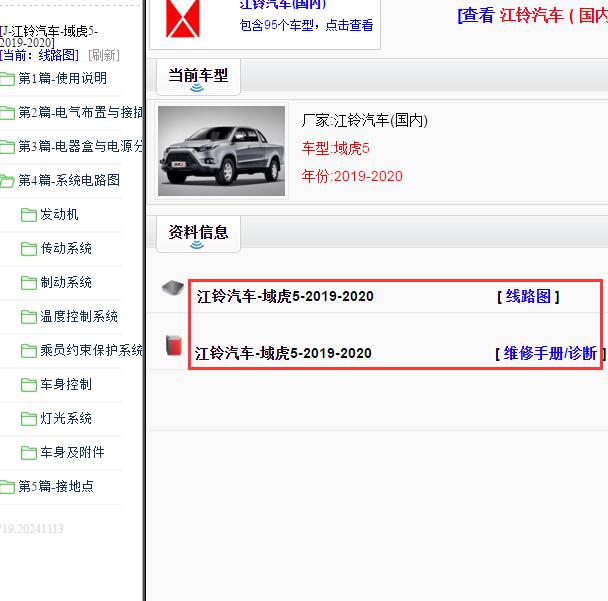Viewport: 608px width, 601px height.
Task: Collapse the 第4篇-系统电路图 open folder icon
Action: (7, 181)
